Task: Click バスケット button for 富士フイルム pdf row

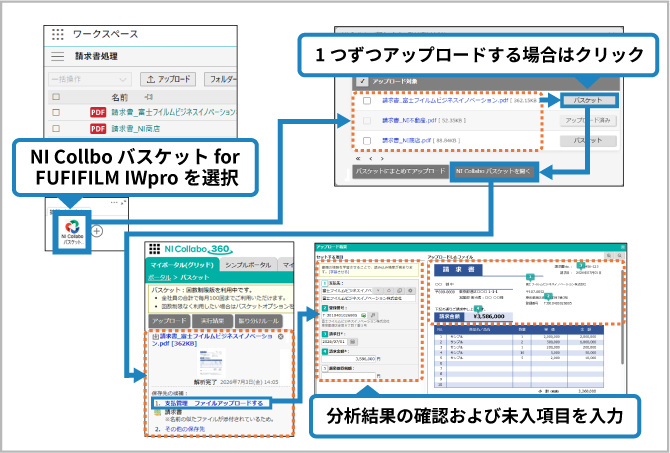Action: click(588, 100)
